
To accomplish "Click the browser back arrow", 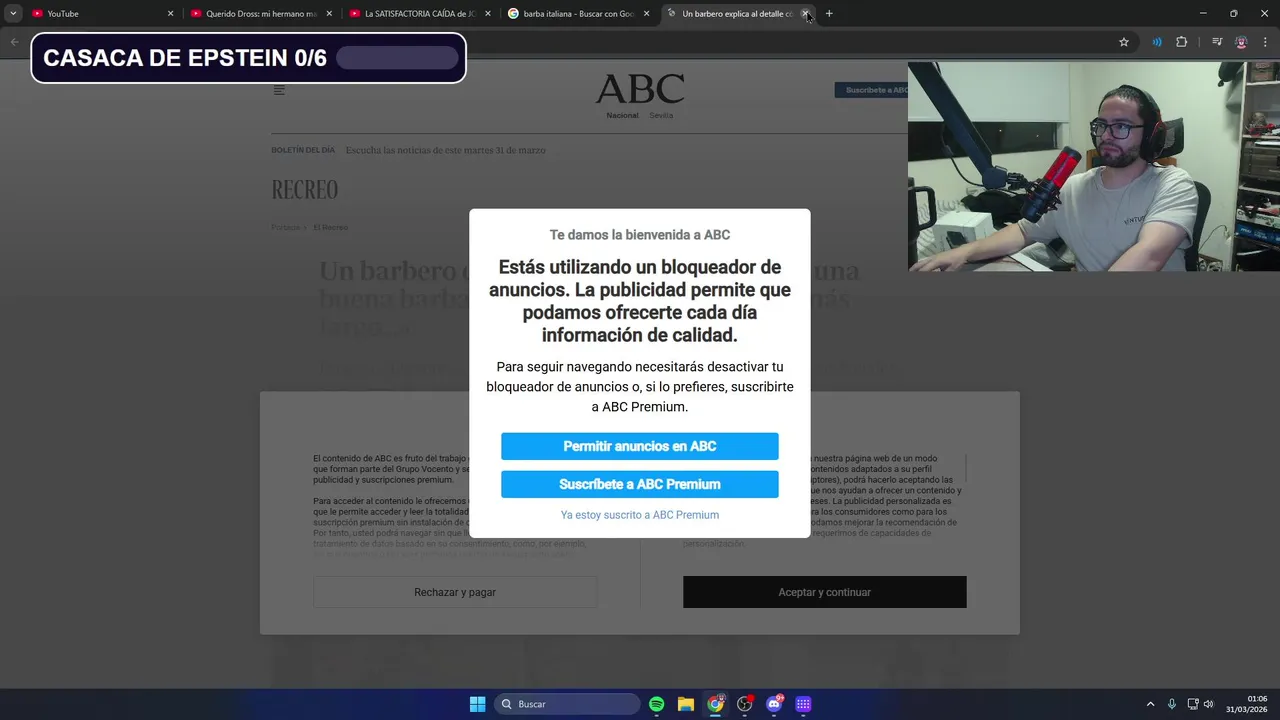I will 14,42.
